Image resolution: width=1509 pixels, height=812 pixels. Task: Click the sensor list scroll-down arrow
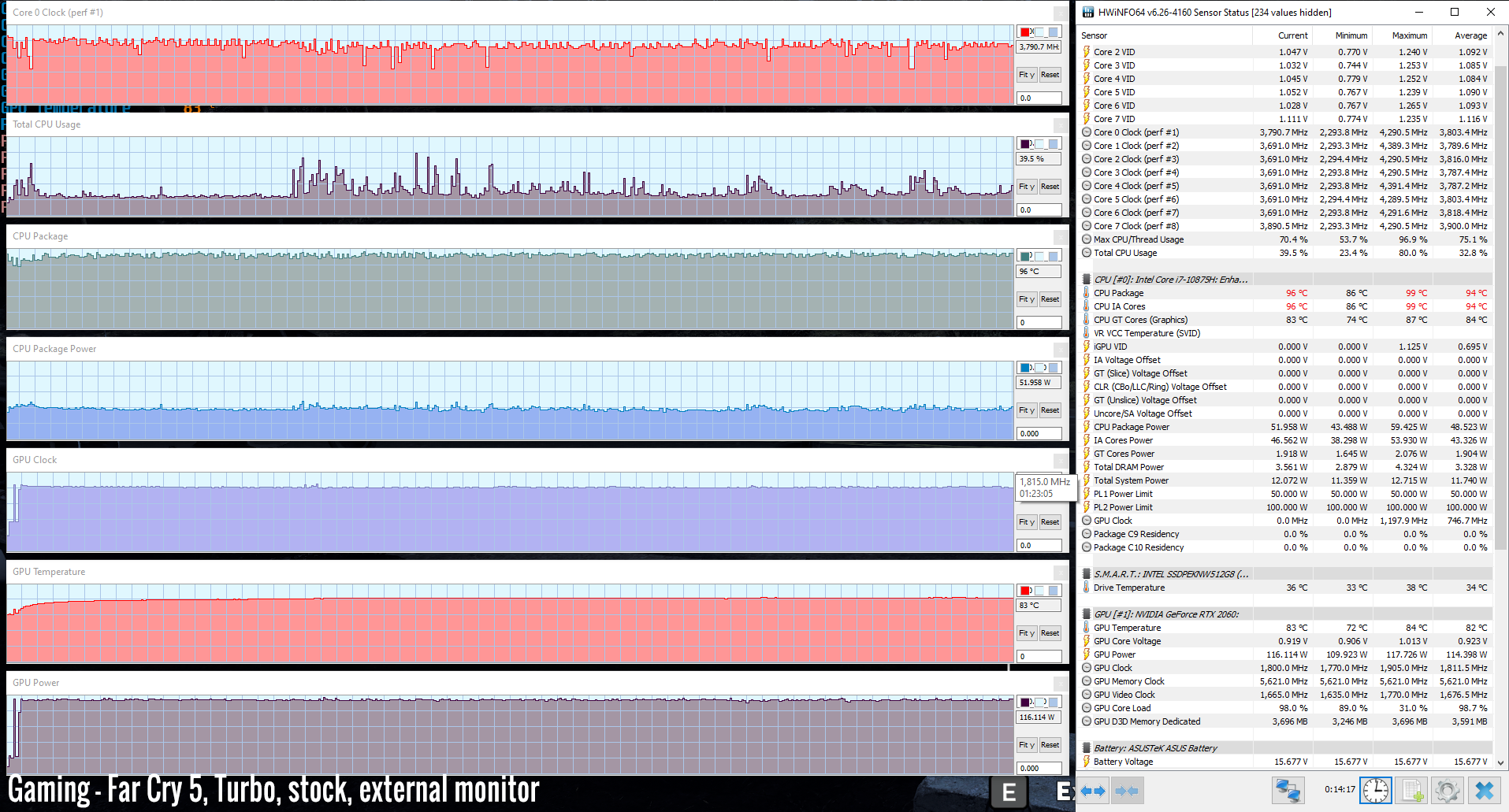tap(1500, 763)
